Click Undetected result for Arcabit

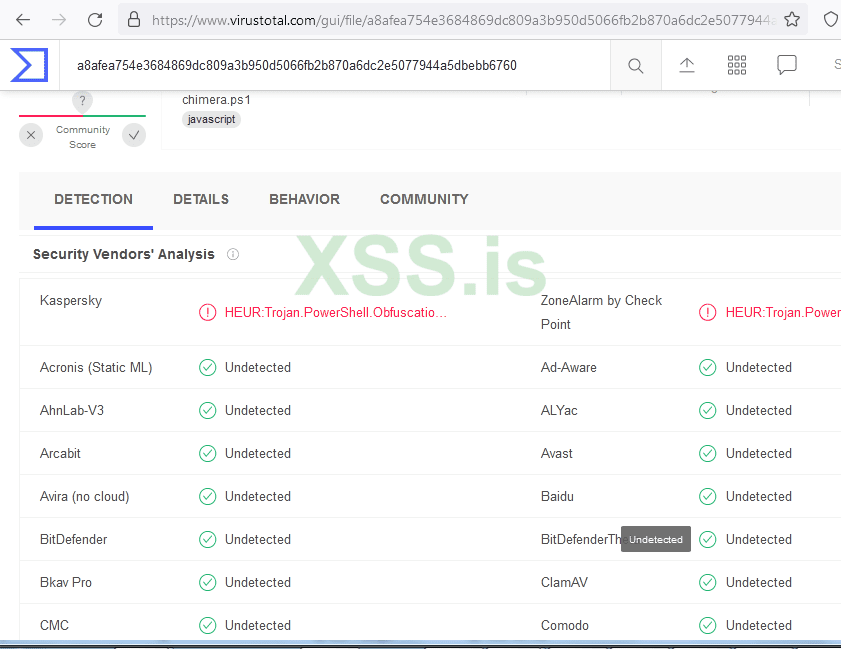(258, 453)
